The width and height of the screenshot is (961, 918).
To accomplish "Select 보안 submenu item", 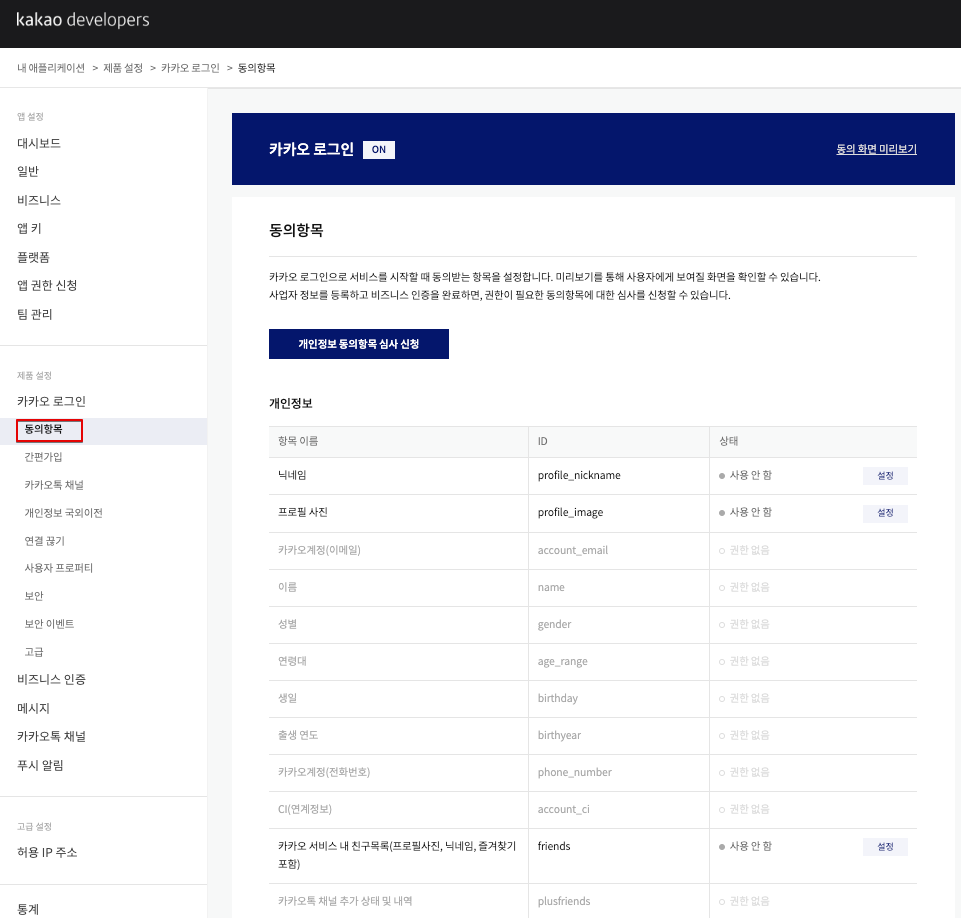I will (x=34, y=596).
